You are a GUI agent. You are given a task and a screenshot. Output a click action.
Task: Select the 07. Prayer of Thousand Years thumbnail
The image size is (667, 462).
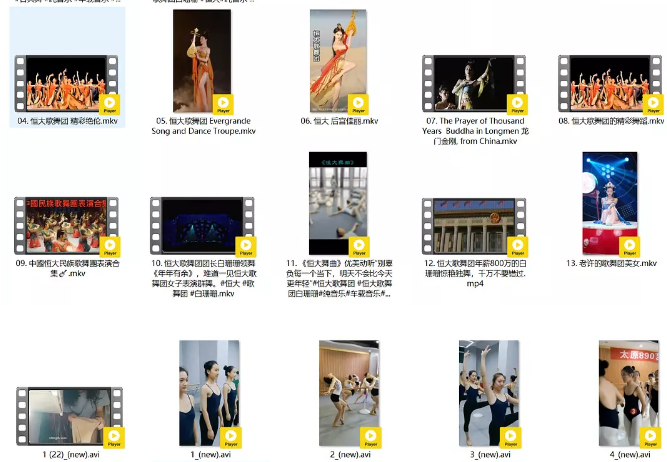coord(474,84)
